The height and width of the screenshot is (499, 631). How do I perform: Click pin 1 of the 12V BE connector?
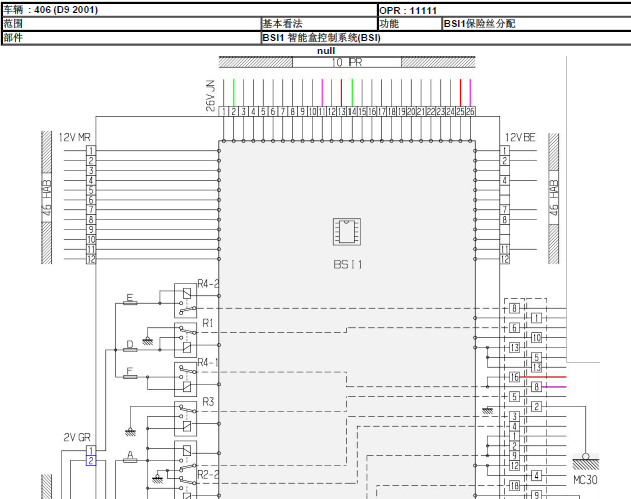tap(505, 151)
